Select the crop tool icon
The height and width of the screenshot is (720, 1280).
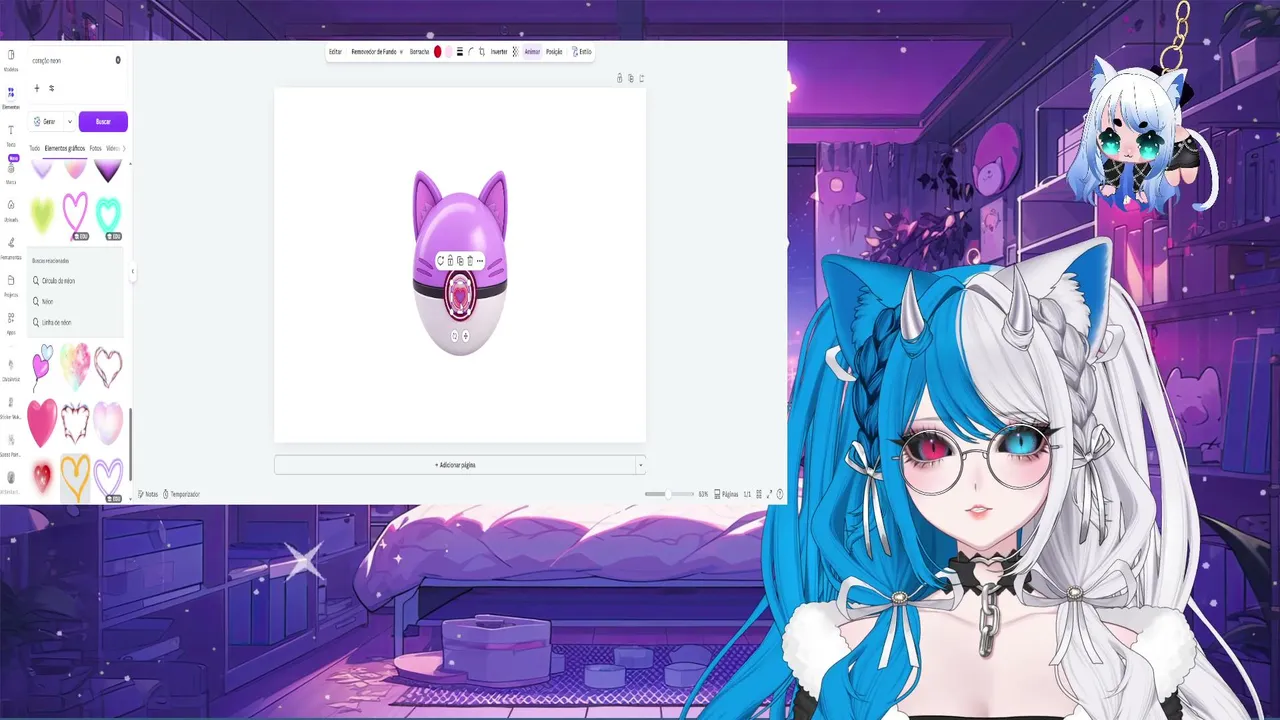(482, 52)
